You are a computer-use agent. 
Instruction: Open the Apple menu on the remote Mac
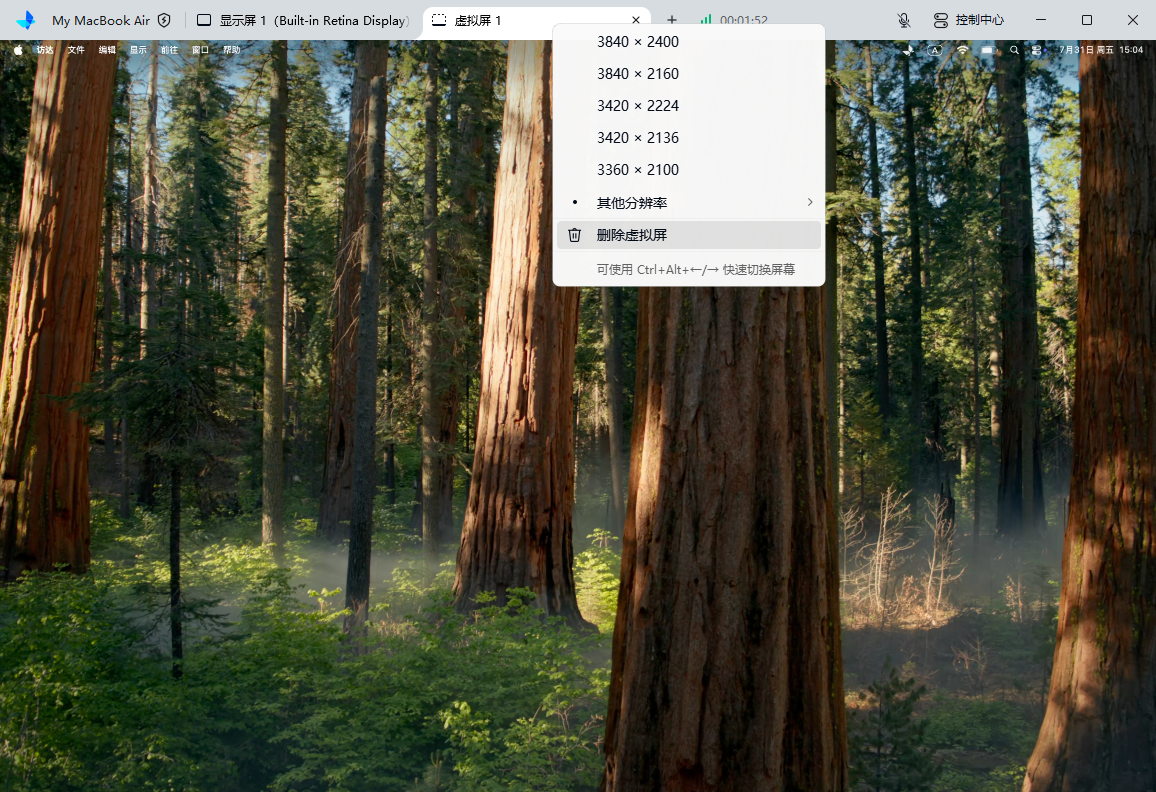click(18, 50)
